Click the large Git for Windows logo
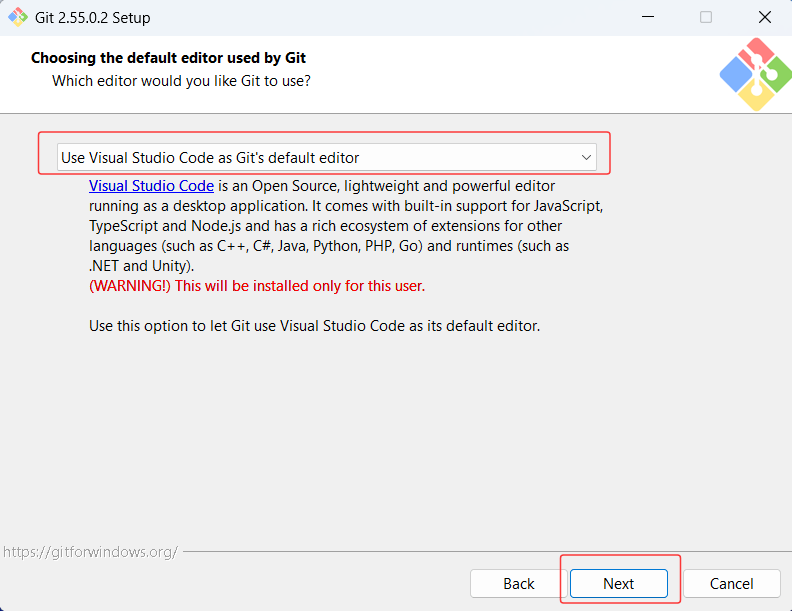The height and width of the screenshot is (611, 792). pos(756,74)
